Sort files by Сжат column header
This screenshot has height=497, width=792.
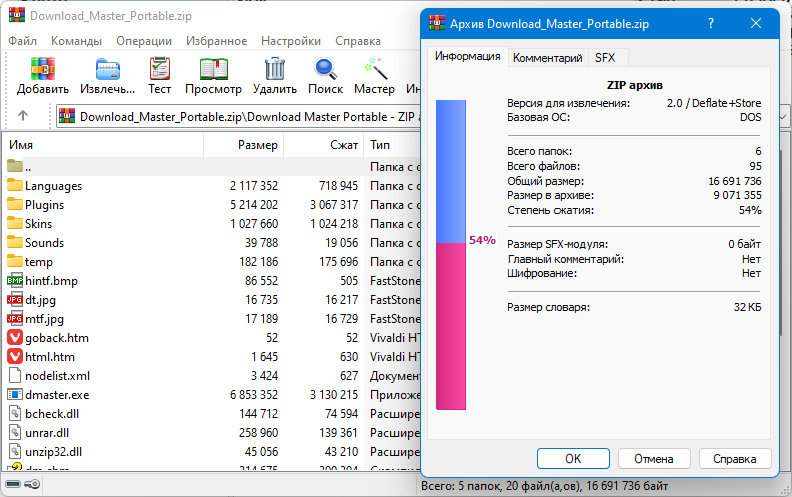click(x=324, y=145)
